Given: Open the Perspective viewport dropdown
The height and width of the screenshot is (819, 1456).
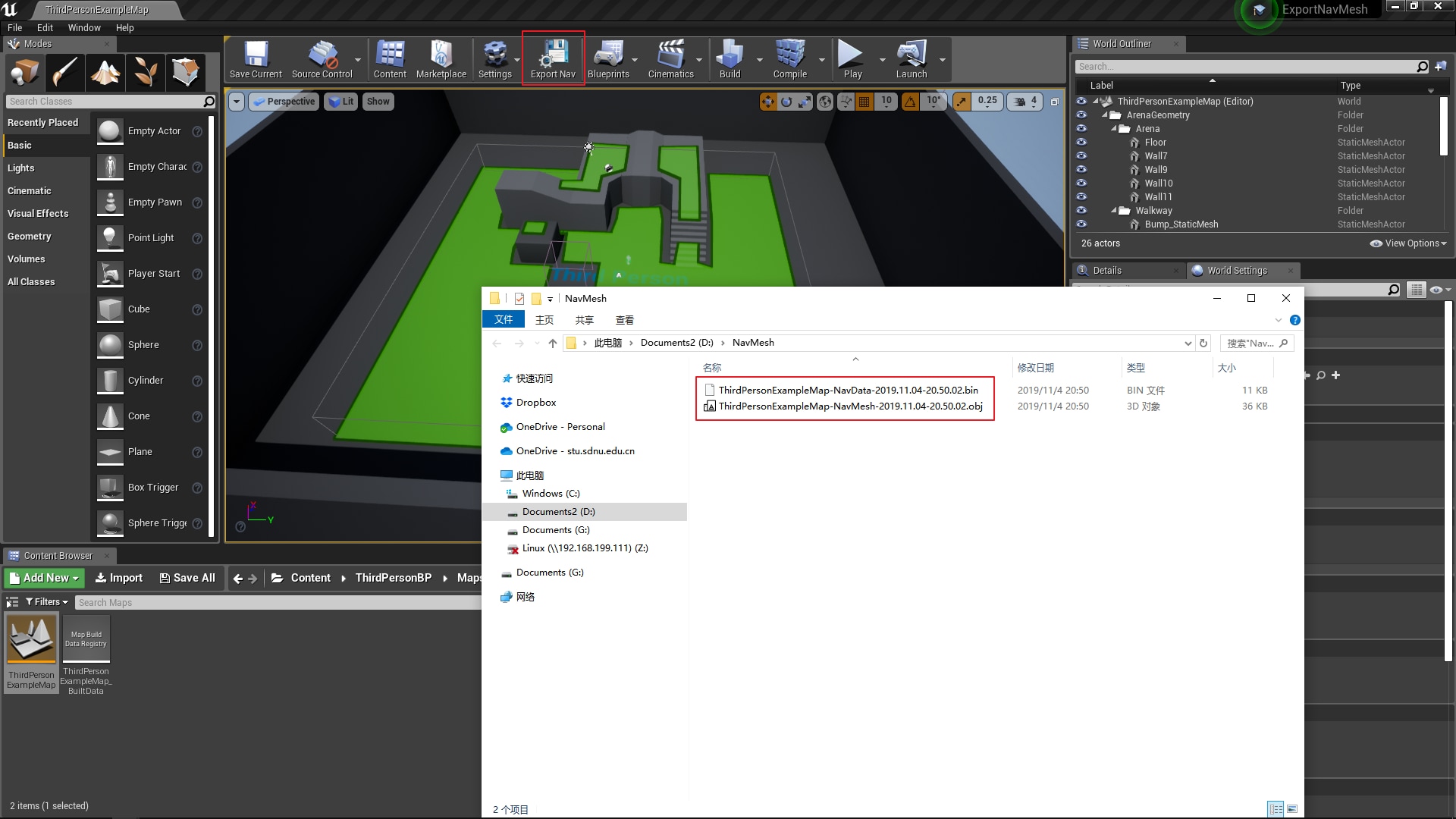Looking at the screenshot, I should (x=284, y=101).
